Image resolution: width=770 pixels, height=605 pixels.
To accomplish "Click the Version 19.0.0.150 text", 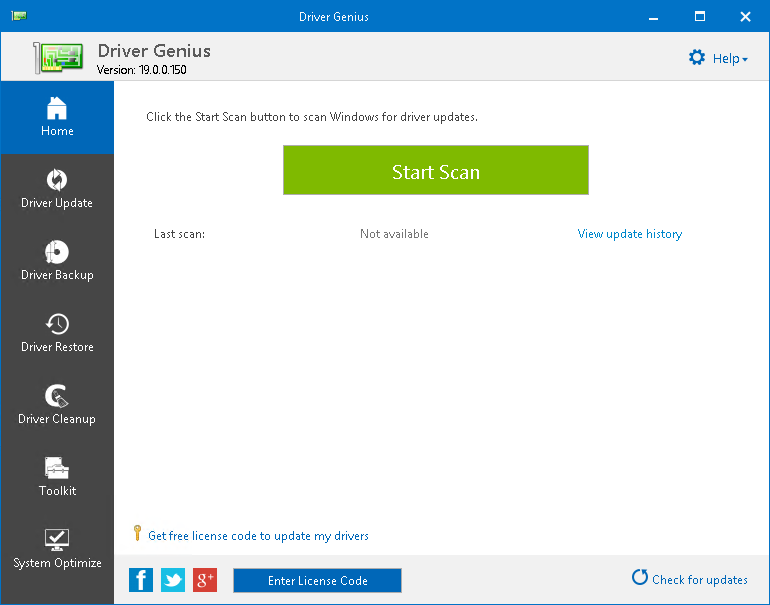I will [x=141, y=70].
